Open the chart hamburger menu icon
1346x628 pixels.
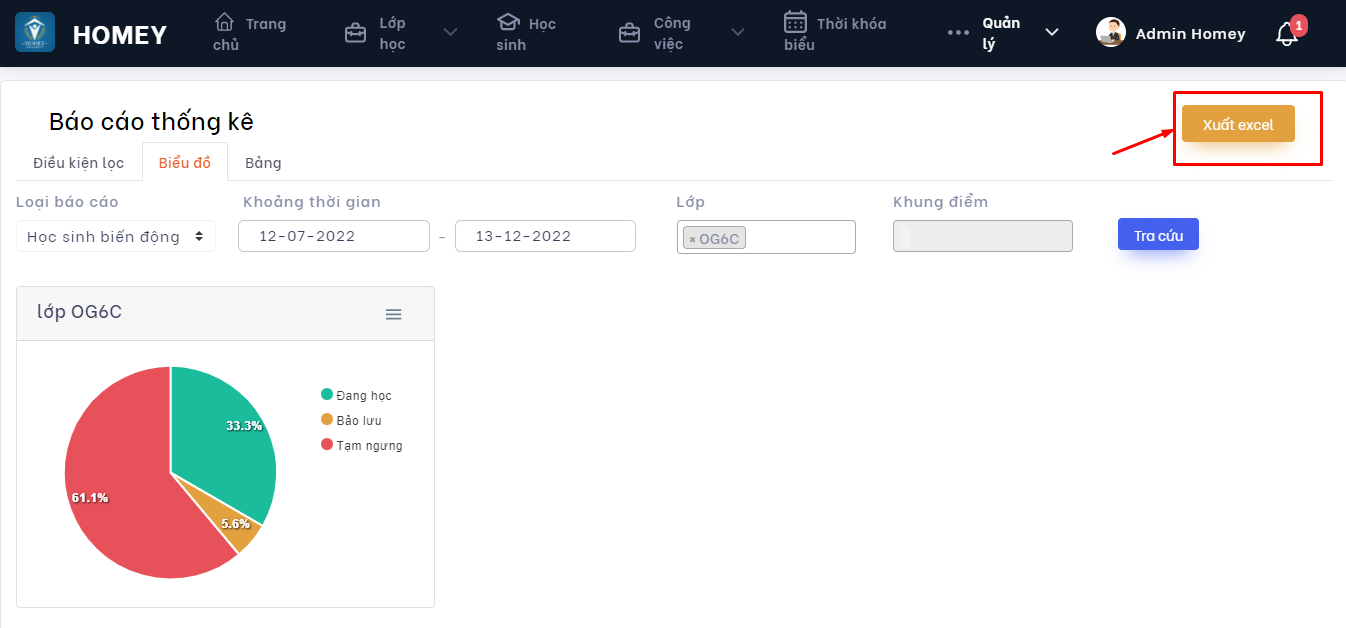(394, 314)
